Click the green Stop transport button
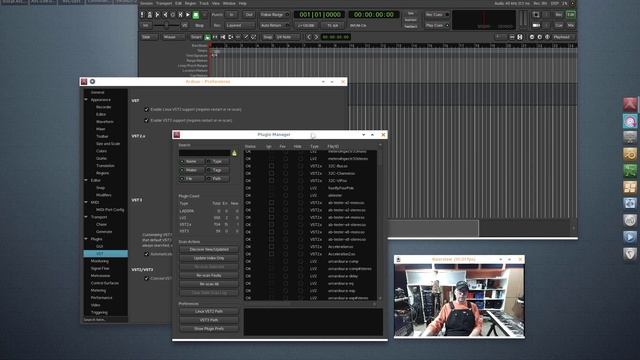The image size is (640, 360). 196,15
